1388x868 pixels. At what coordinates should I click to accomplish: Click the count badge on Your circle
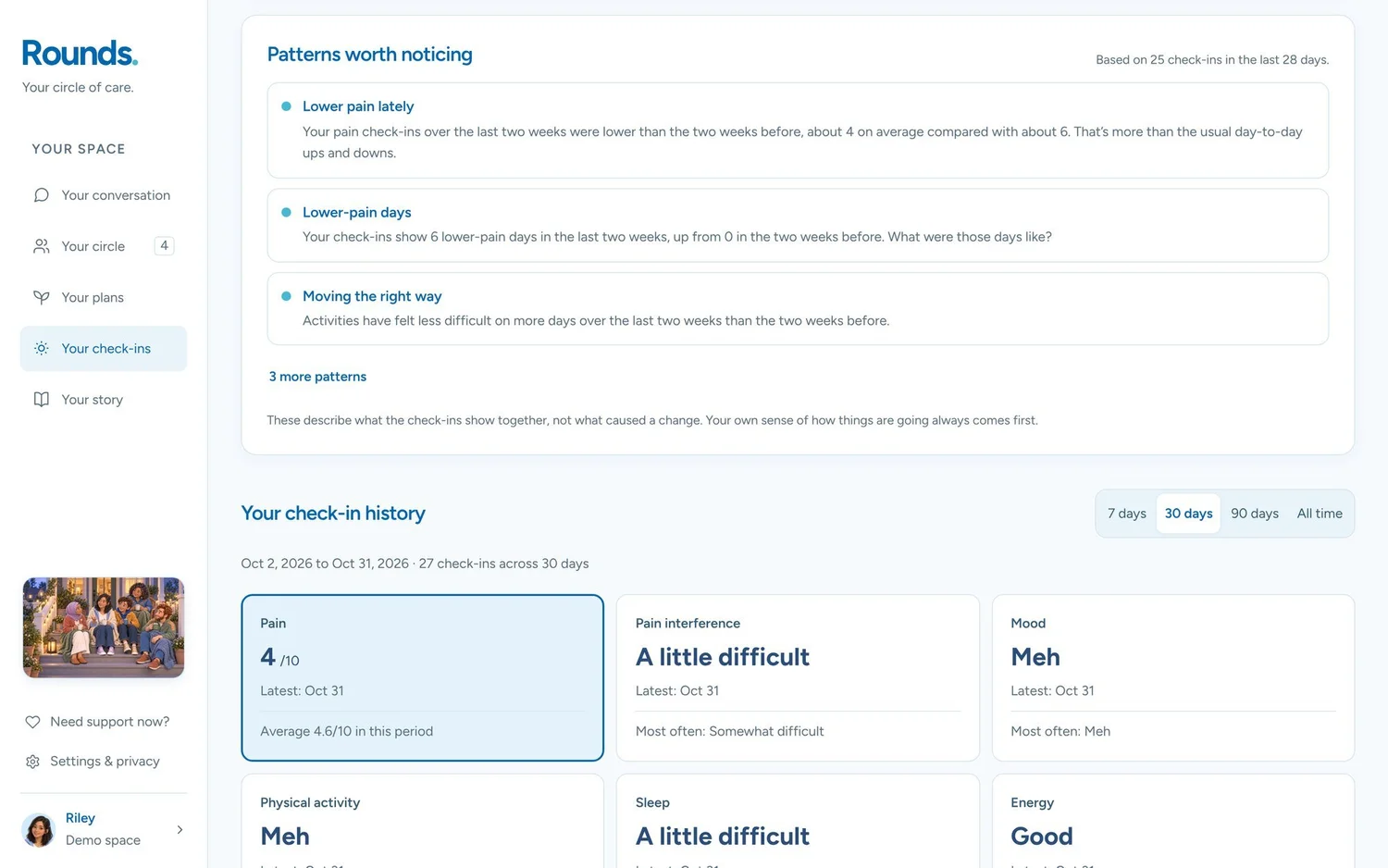tap(164, 246)
